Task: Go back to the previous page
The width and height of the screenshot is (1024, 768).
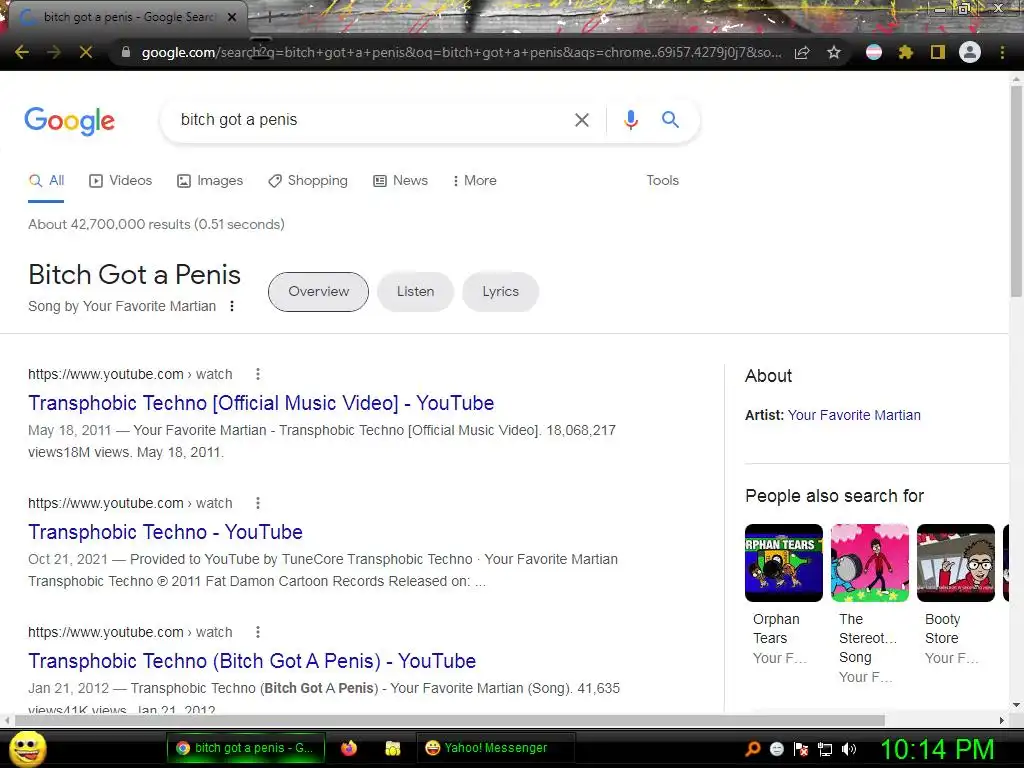Action: [22, 52]
